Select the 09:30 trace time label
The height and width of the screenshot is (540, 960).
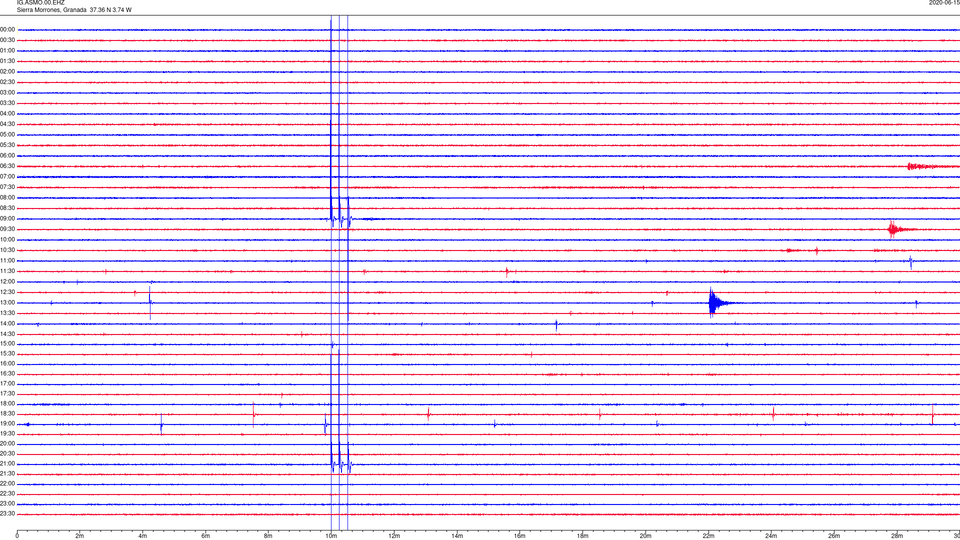pyautogui.click(x=7, y=229)
